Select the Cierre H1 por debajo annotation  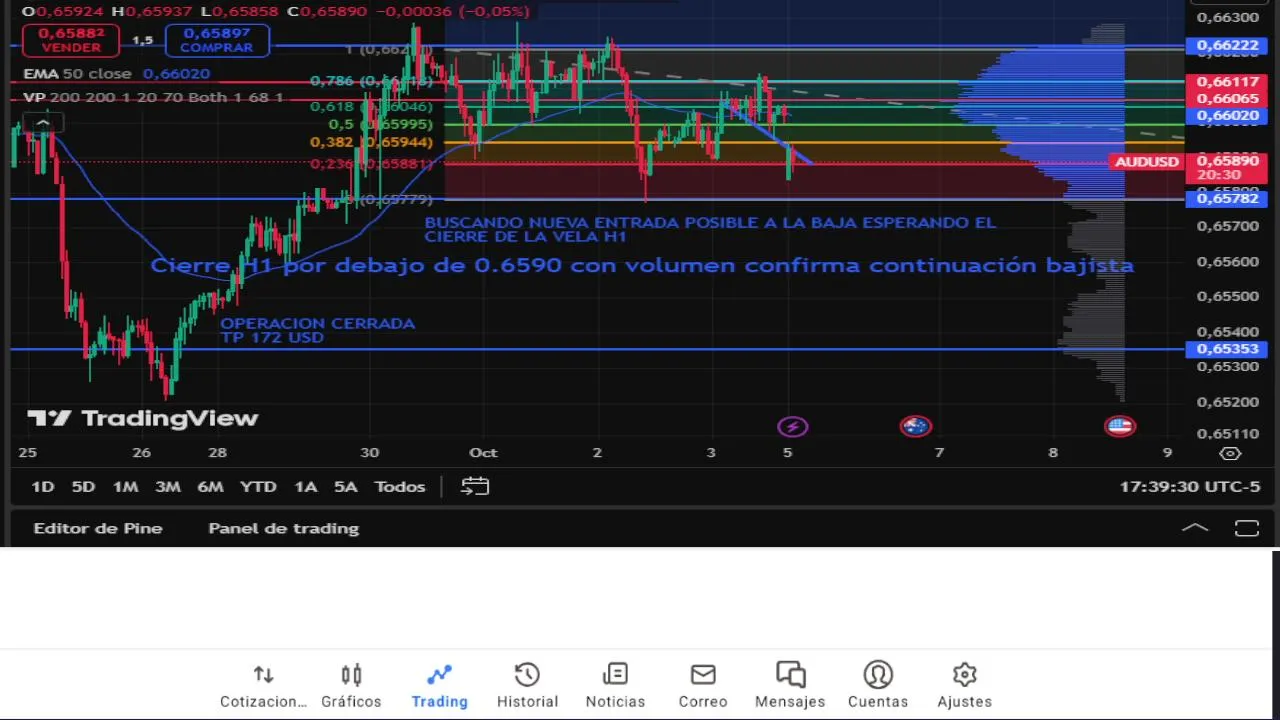pyautogui.click(x=642, y=265)
